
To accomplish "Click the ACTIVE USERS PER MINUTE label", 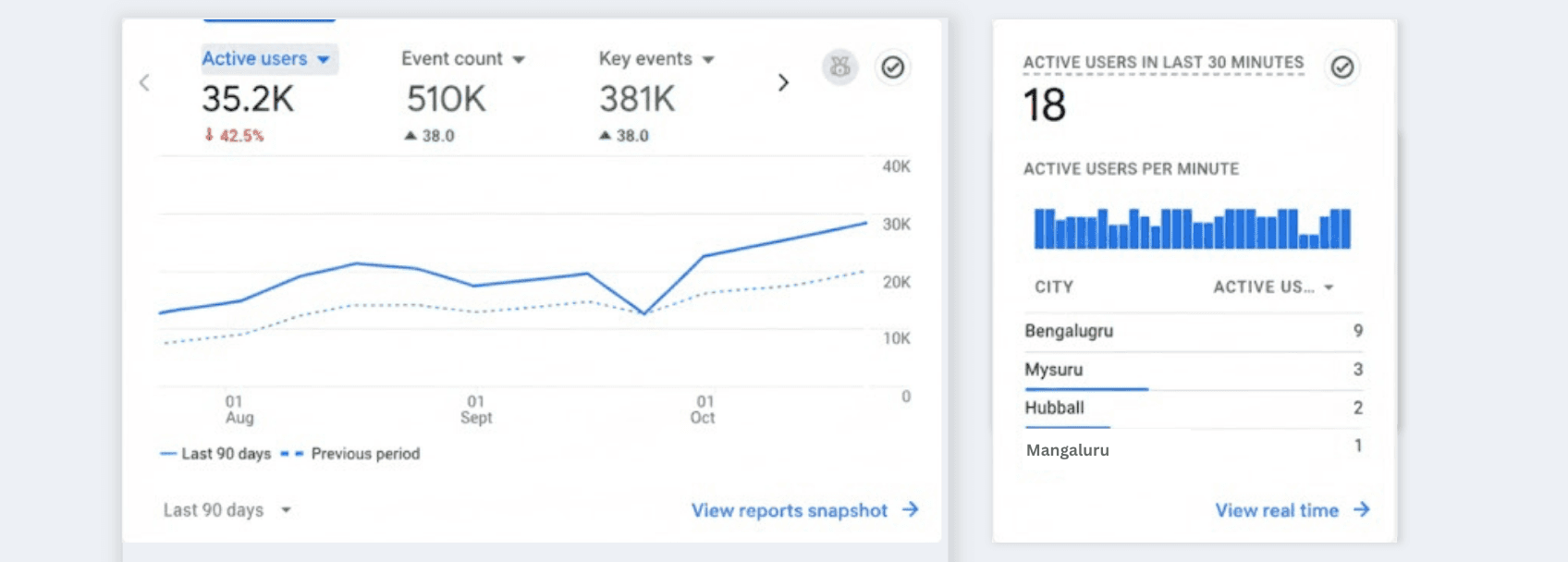I will point(1131,169).
